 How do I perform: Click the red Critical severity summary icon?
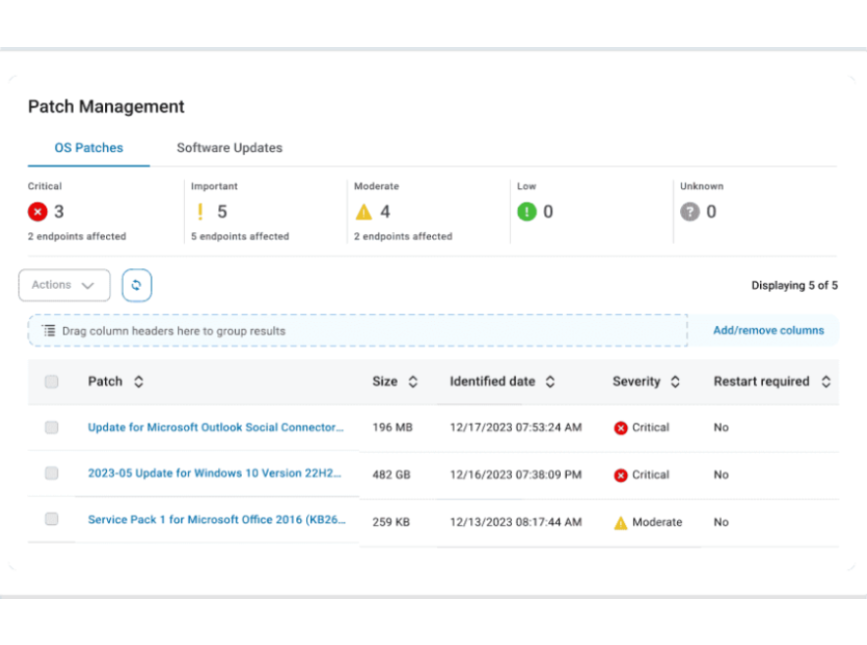[38, 212]
